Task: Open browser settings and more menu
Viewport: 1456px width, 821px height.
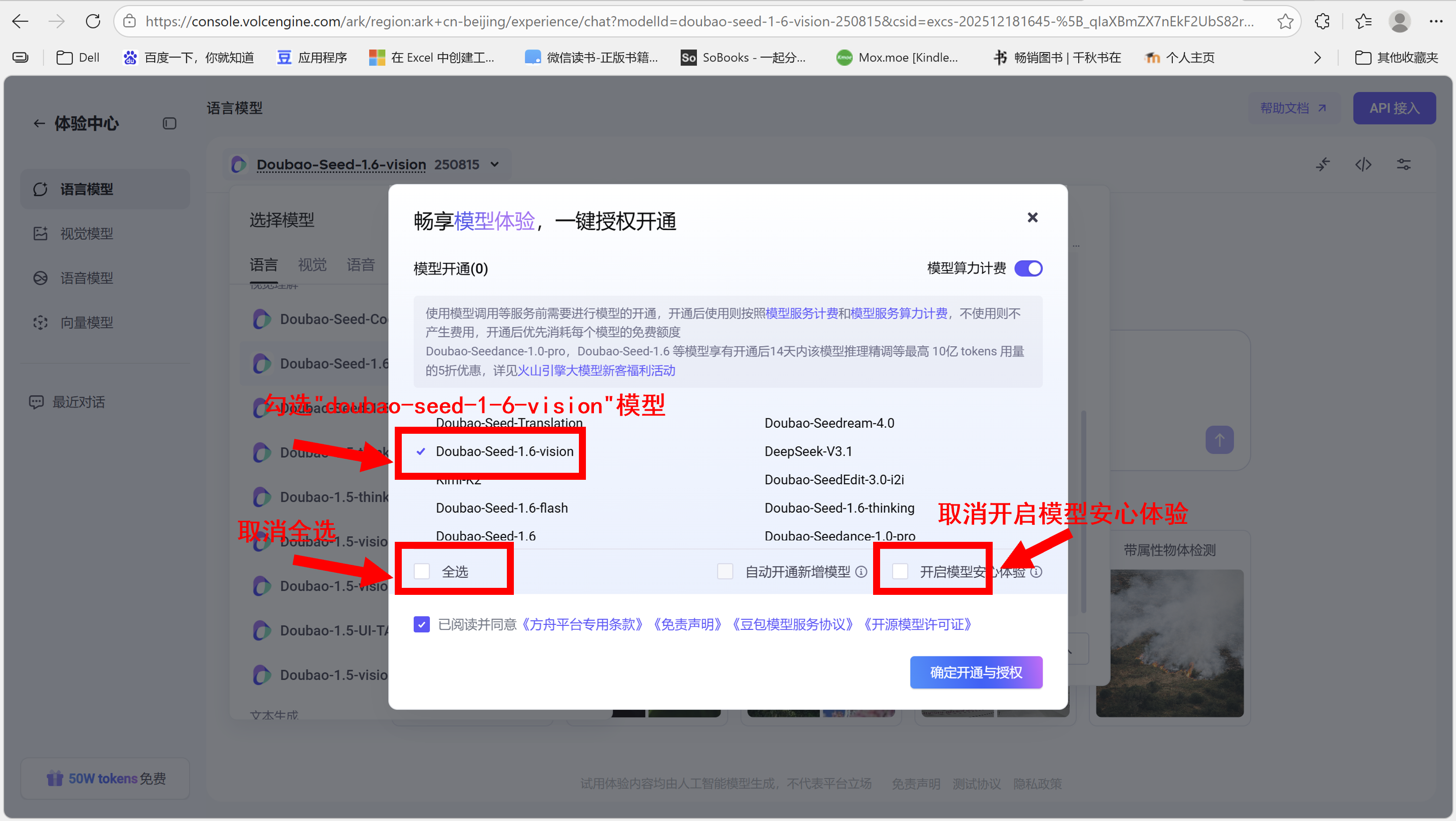Action: click(x=1435, y=22)
